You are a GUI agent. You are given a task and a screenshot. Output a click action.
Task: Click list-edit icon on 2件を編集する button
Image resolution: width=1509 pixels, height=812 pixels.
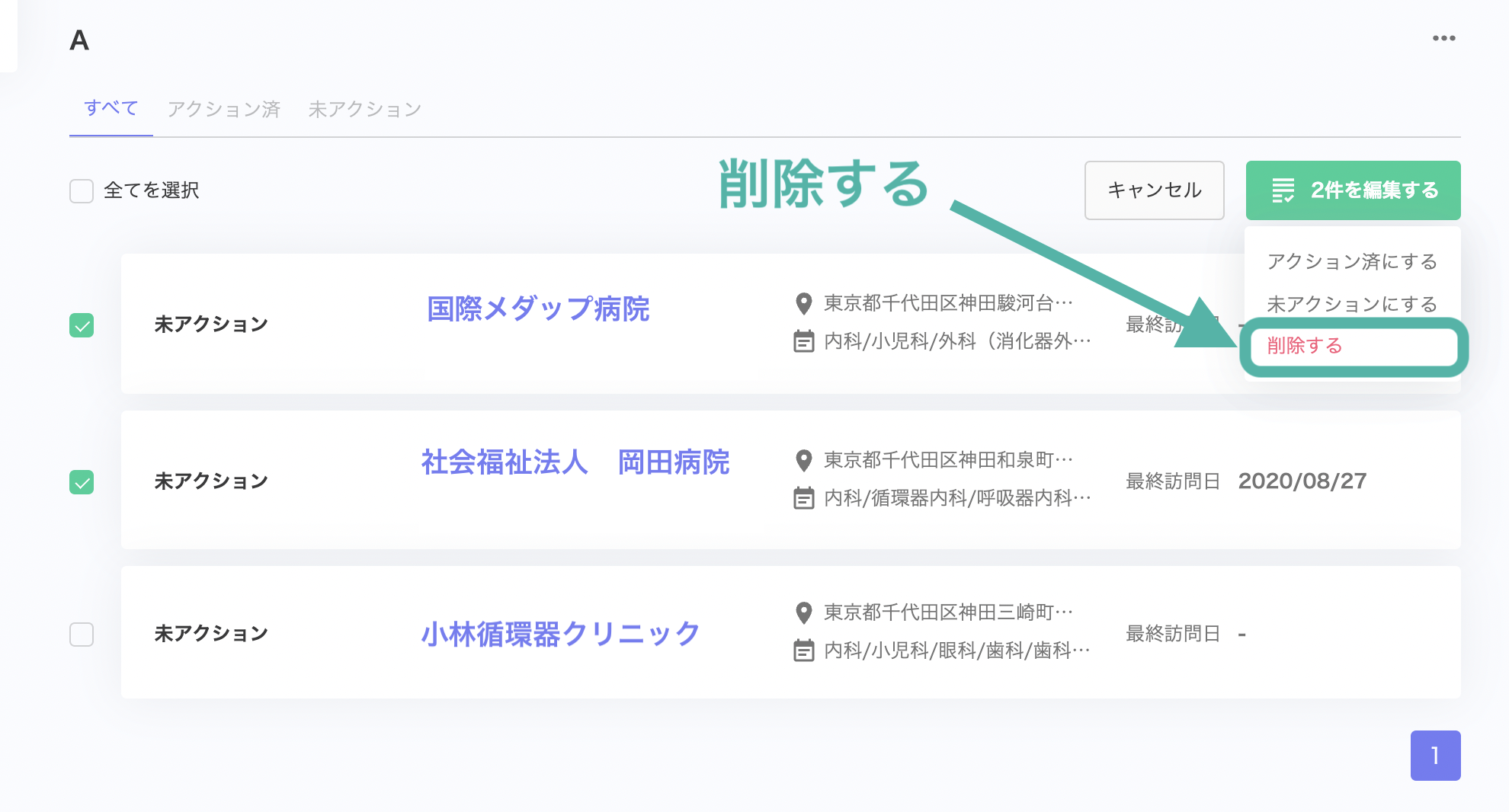tap(1283, 190)
